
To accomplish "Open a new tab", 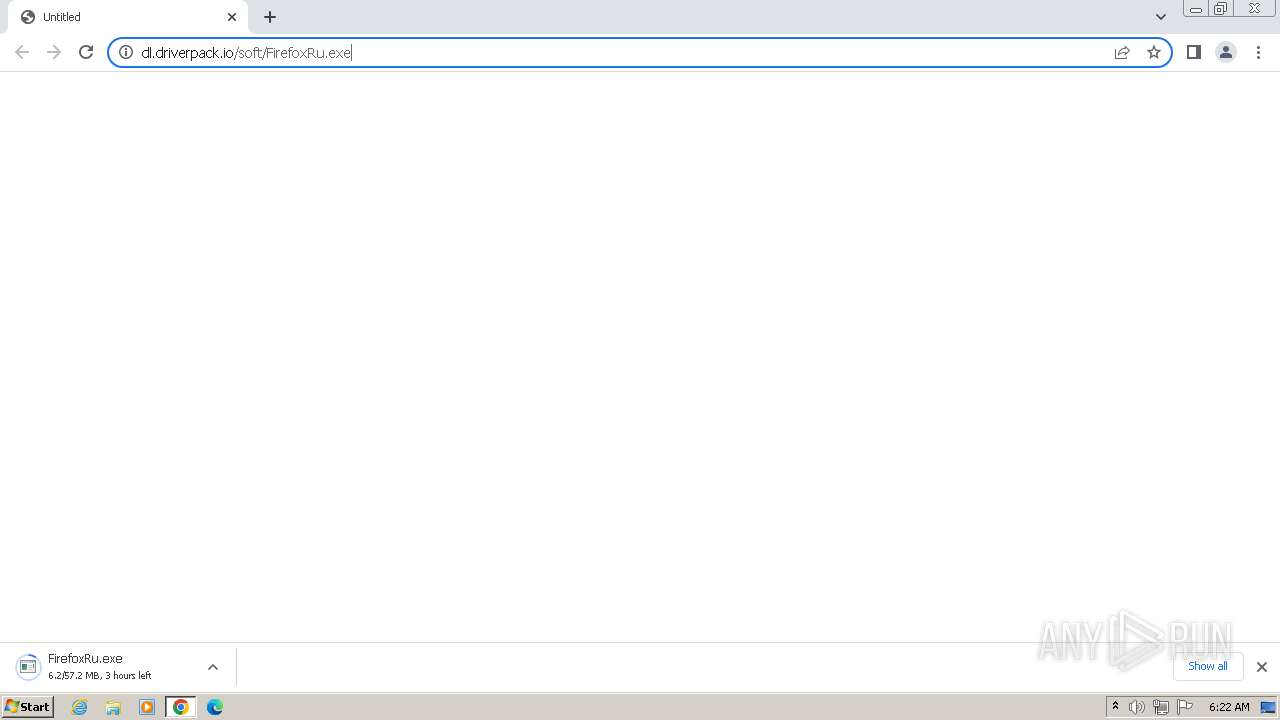I will pyautogui.click(x=270, y=17).
